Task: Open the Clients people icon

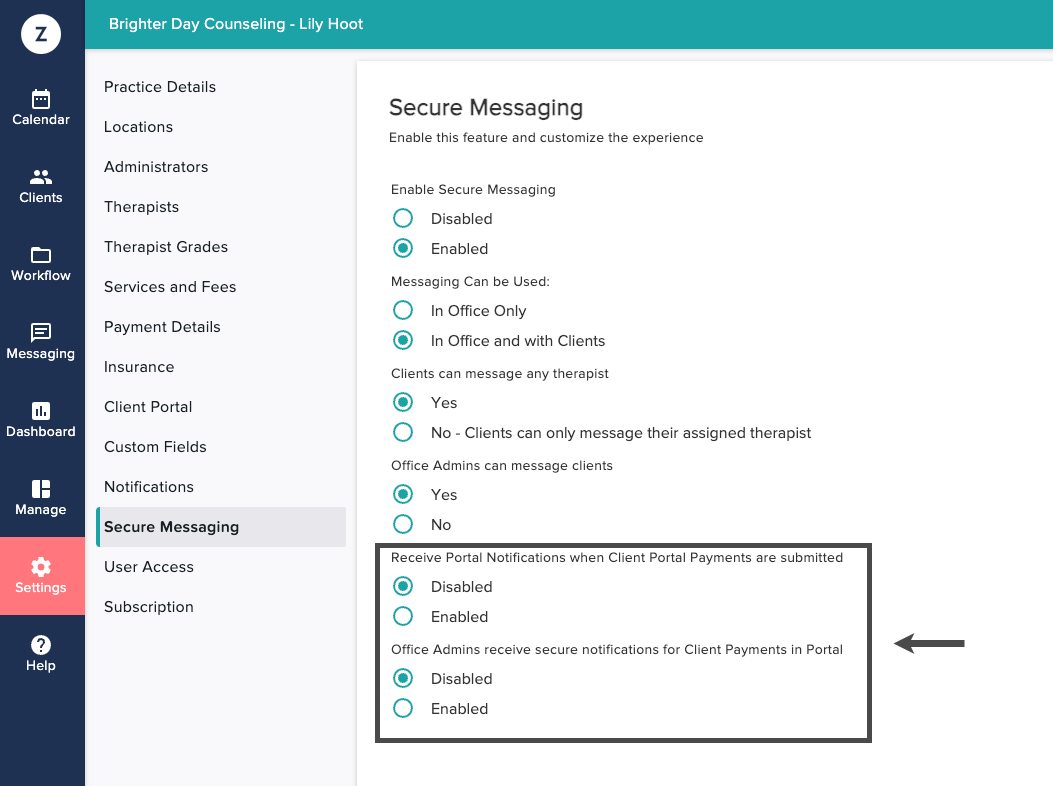Action: [41, 177]
